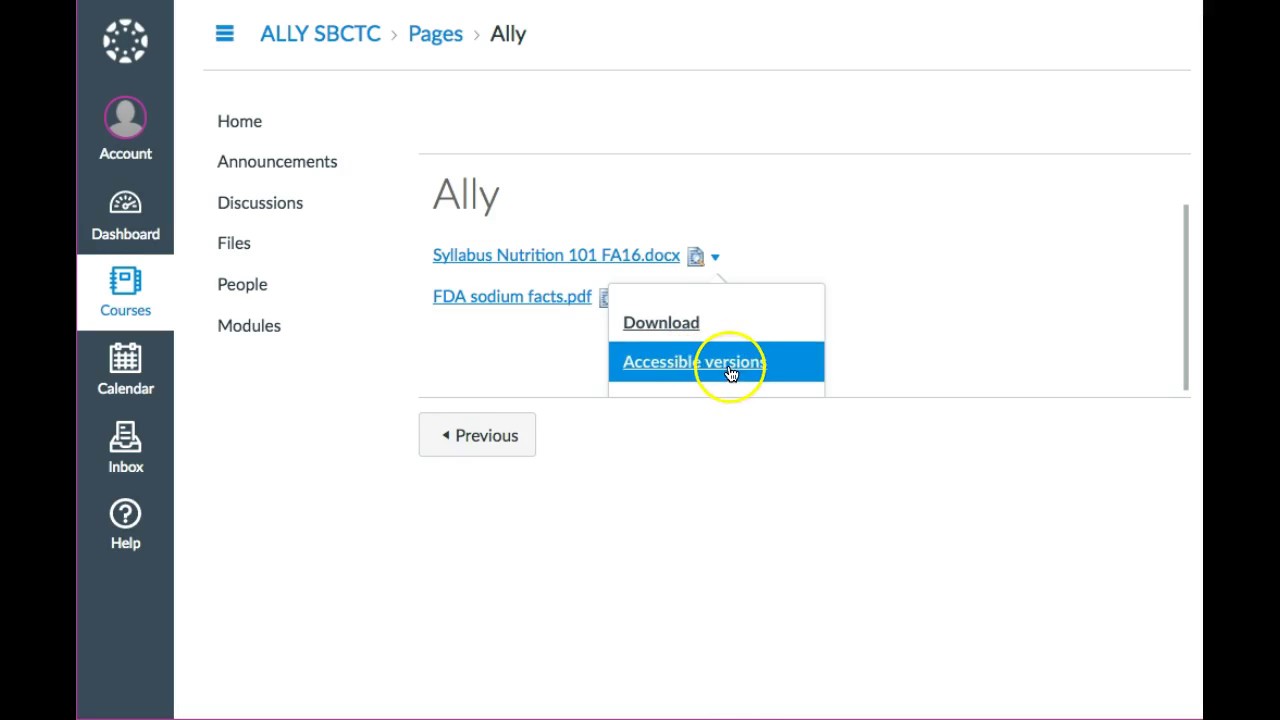This screenshot has width=1280, height=720.
Task: Open the FDA sodium facts.pdf link
Action: point(512,296)
